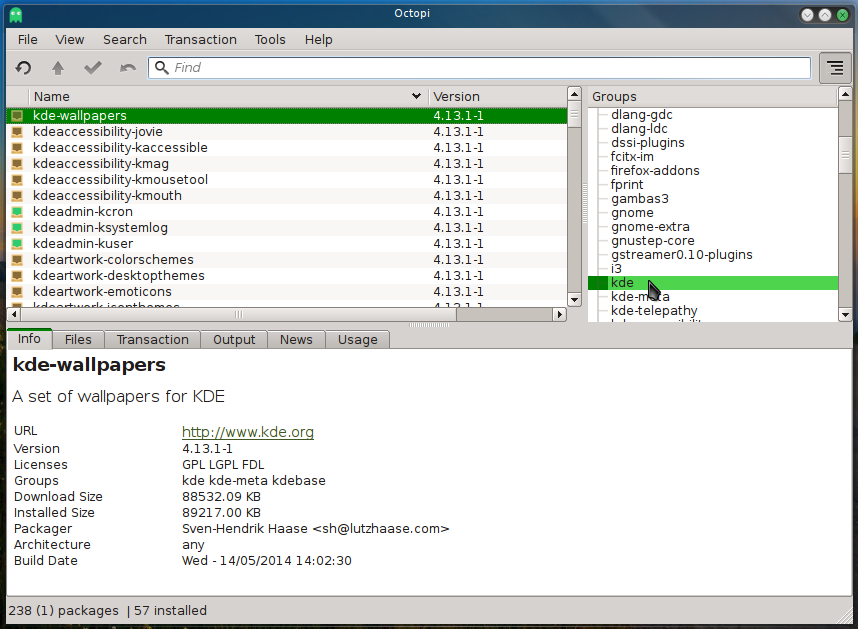Click the package list horizontal scroll left arrow
This screenshot has height=629, width=858.
[x=14, y=314]
